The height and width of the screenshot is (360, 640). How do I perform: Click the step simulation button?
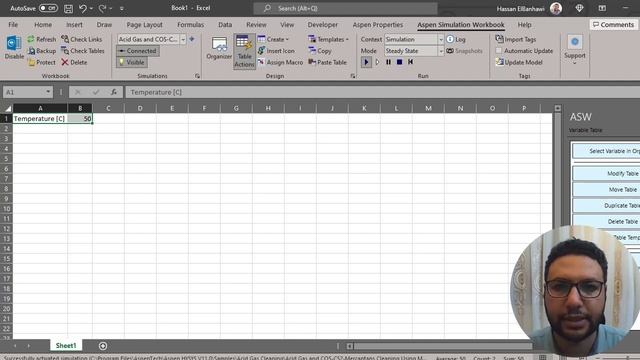(x=378, y=62)
